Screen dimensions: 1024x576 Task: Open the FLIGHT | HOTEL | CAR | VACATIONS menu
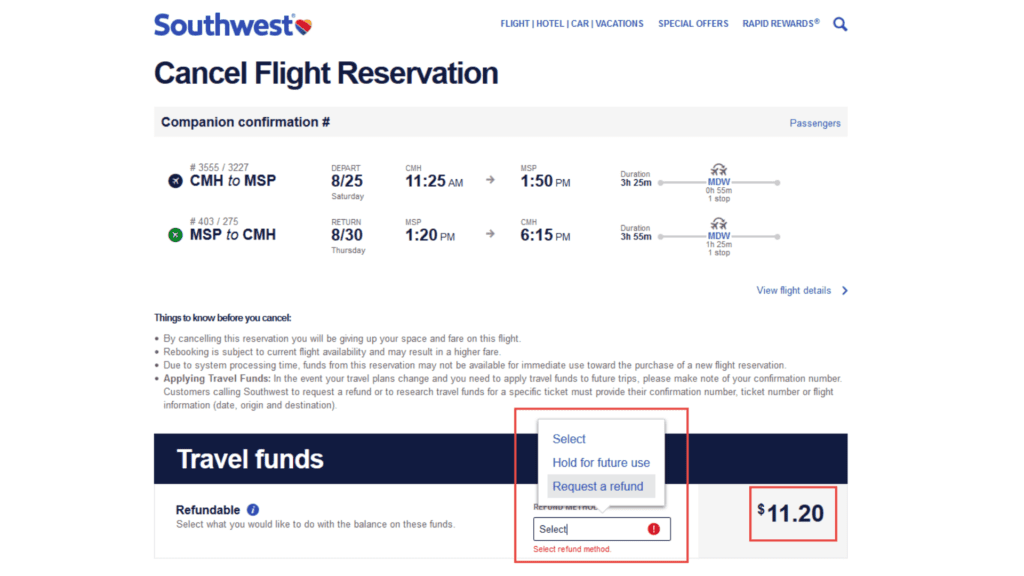[572, 24]
